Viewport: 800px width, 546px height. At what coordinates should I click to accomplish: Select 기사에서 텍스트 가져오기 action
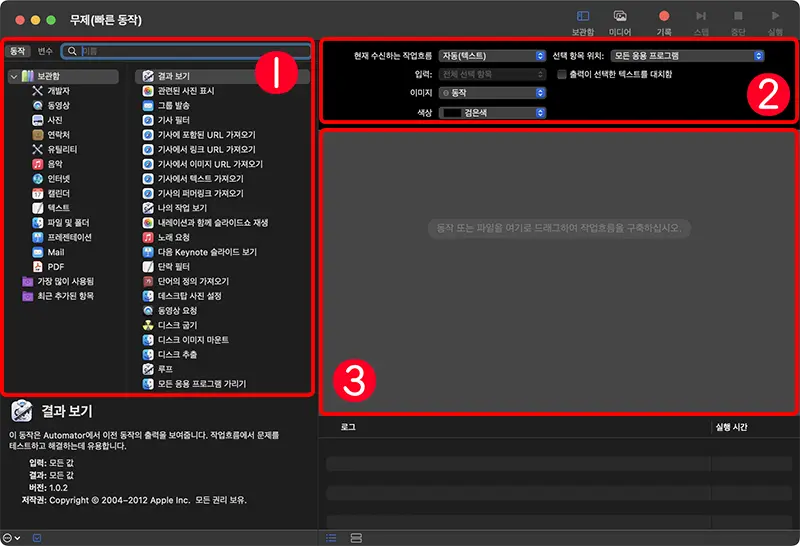192,179
